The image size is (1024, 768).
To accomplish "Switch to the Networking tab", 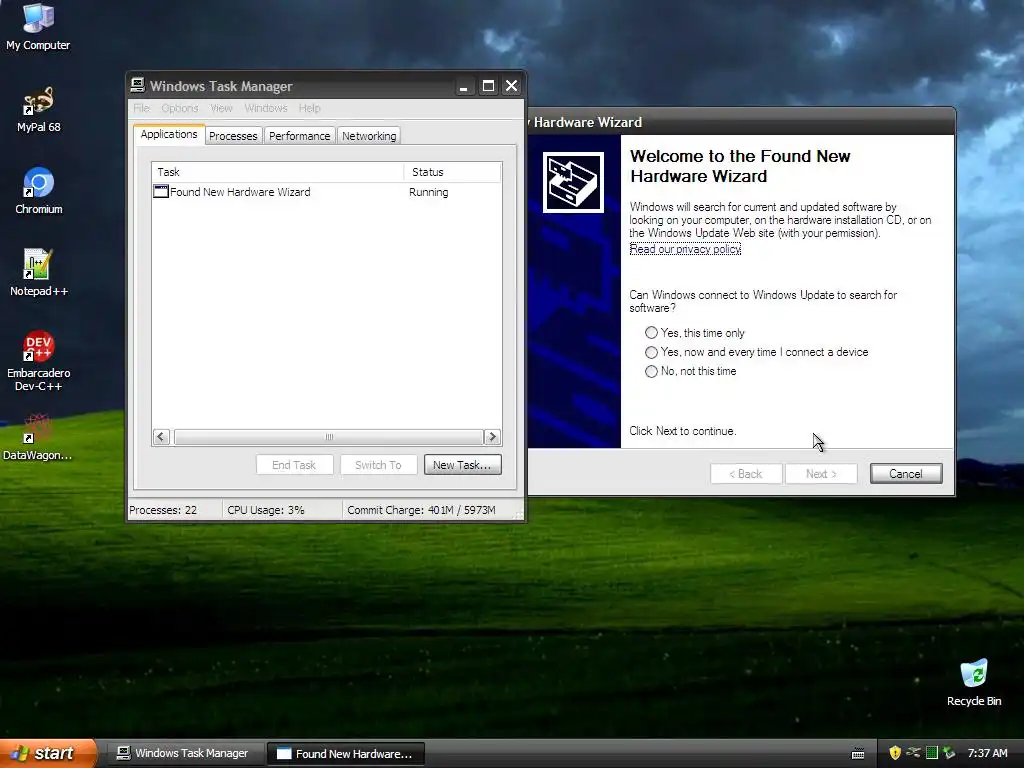I will [x=369, y=136].
